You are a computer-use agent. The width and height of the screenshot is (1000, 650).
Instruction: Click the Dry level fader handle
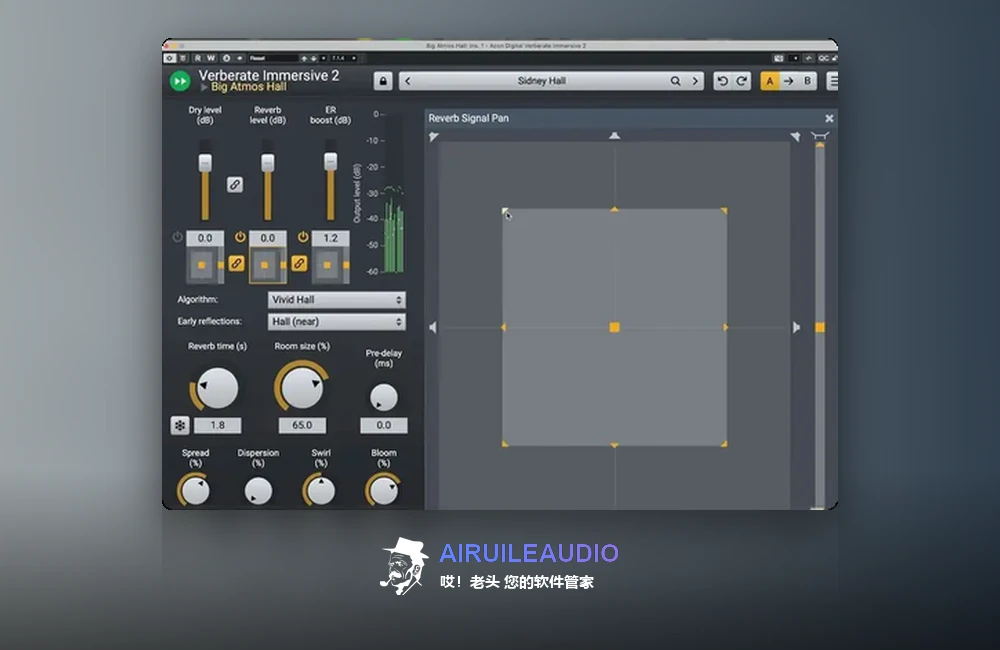click(x=205, y=162)
